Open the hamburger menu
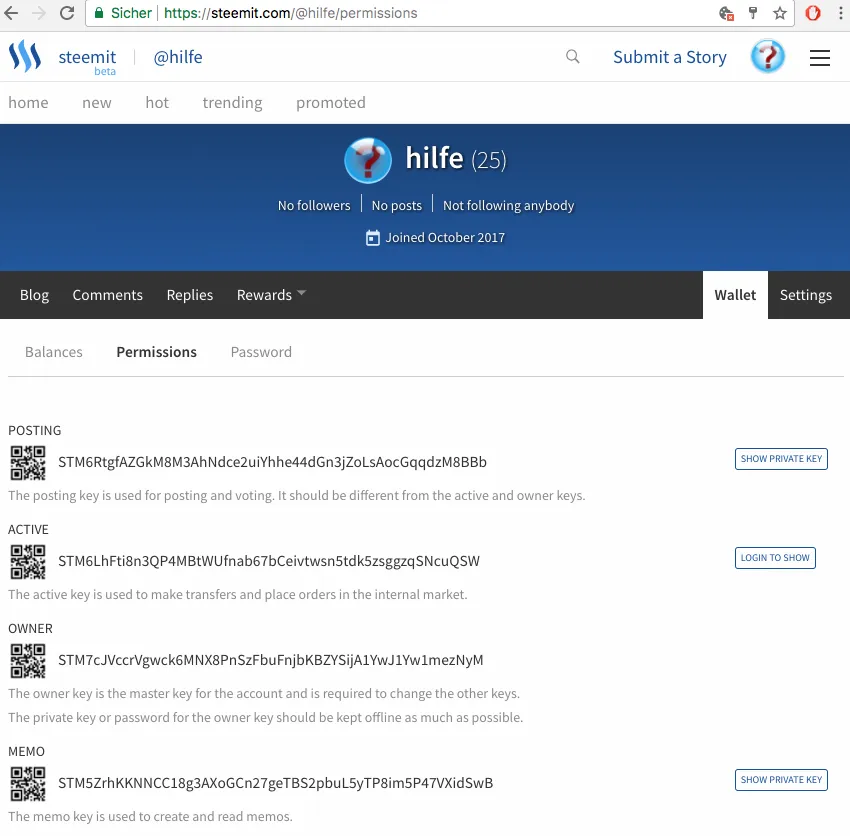Screen dimensions: 850x836 click(x=820, y=57)
